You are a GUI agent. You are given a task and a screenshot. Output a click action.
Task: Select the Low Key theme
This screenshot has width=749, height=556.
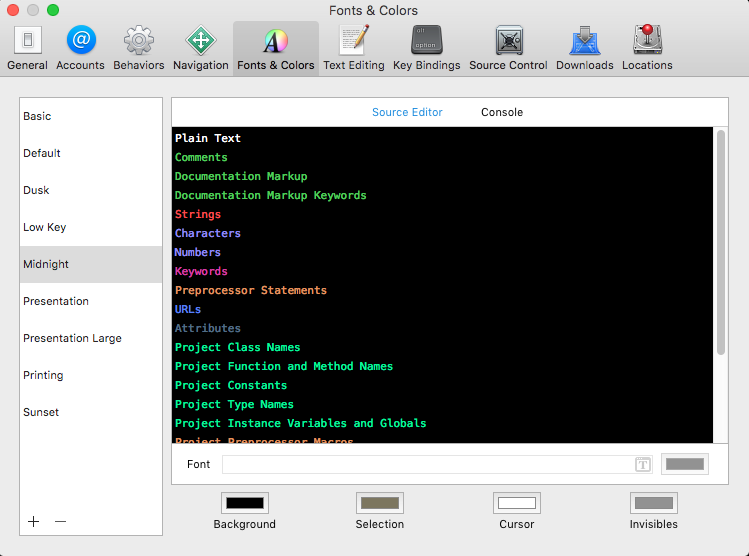click(x=91, y=227)
